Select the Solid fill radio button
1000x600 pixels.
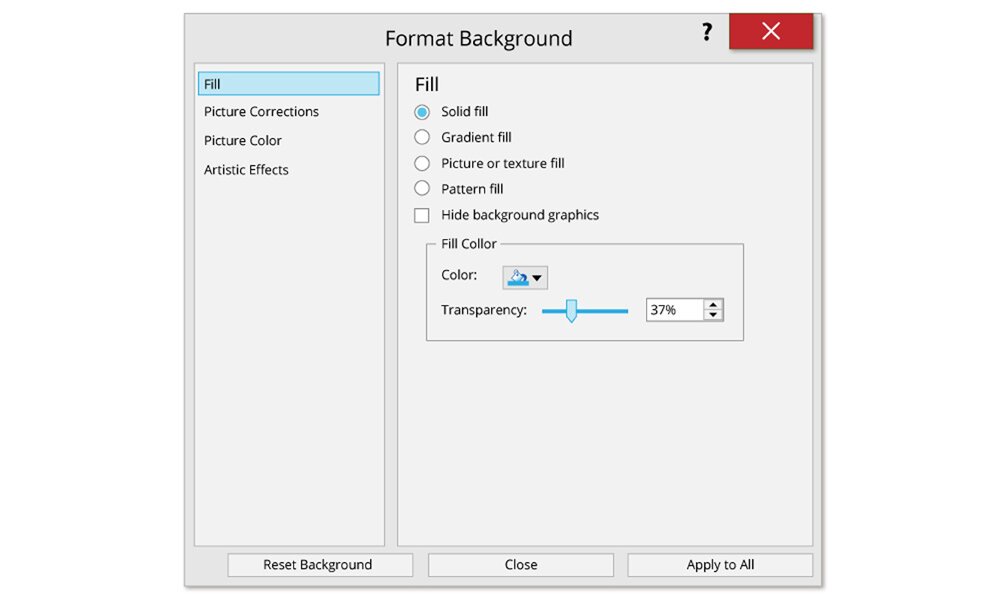pyautogui.click(x=422, y=112)
